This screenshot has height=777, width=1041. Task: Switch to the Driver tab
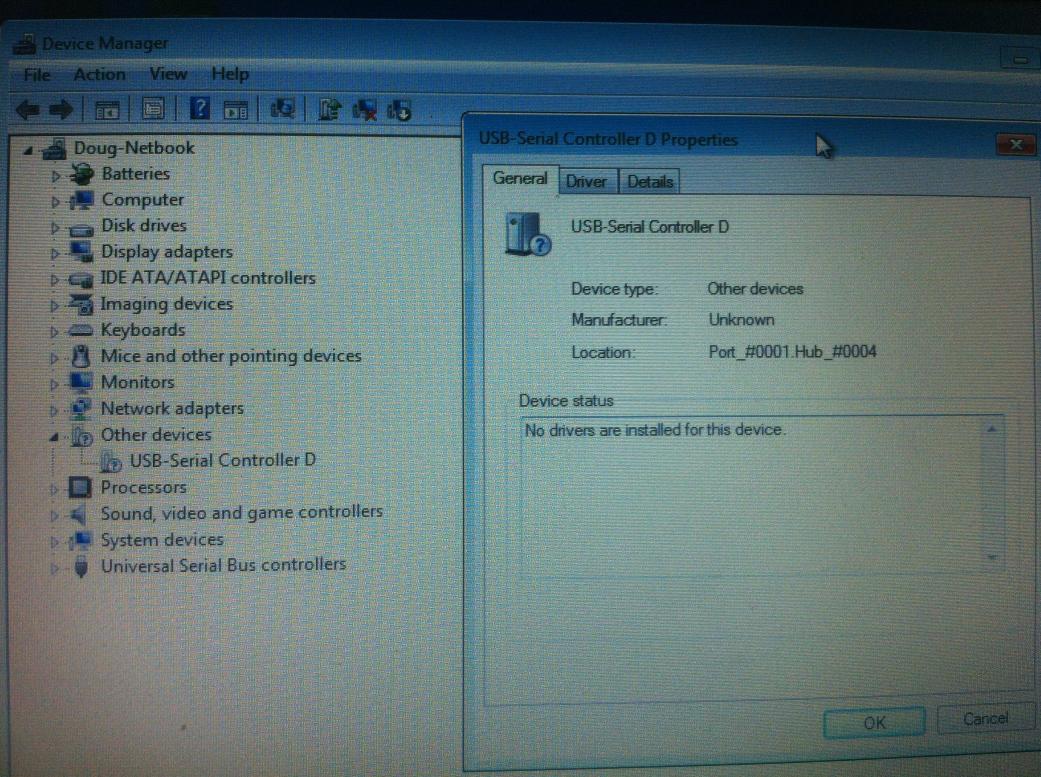click(x=586, y=181)
